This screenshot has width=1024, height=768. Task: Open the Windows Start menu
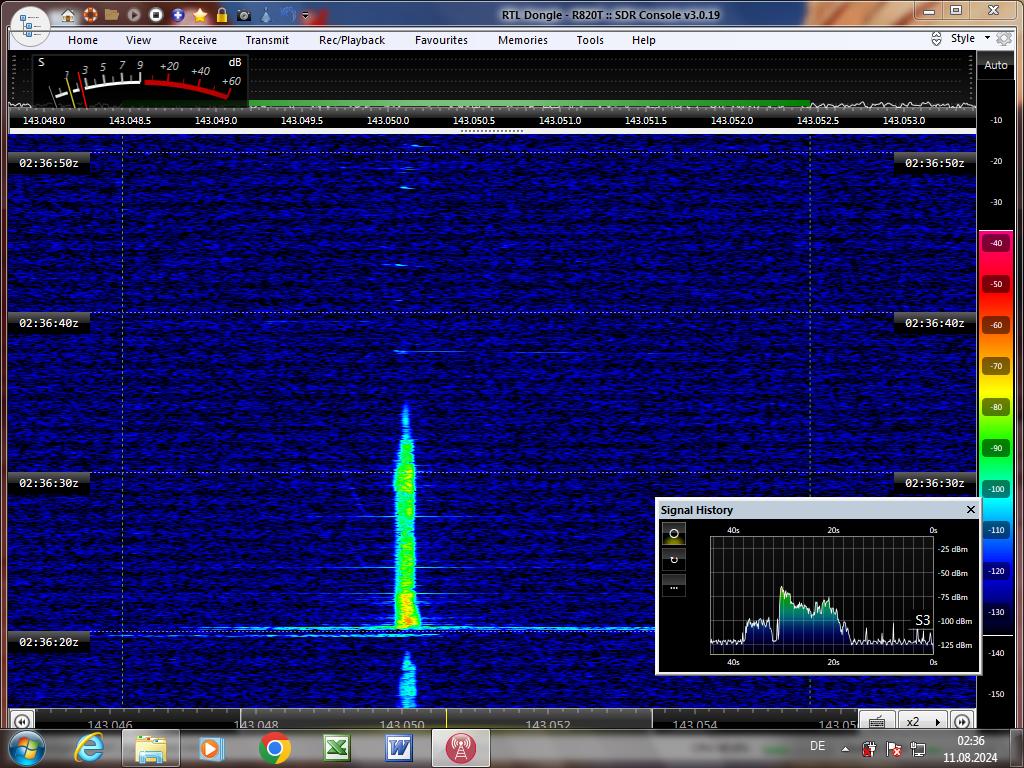click(25, 748)
